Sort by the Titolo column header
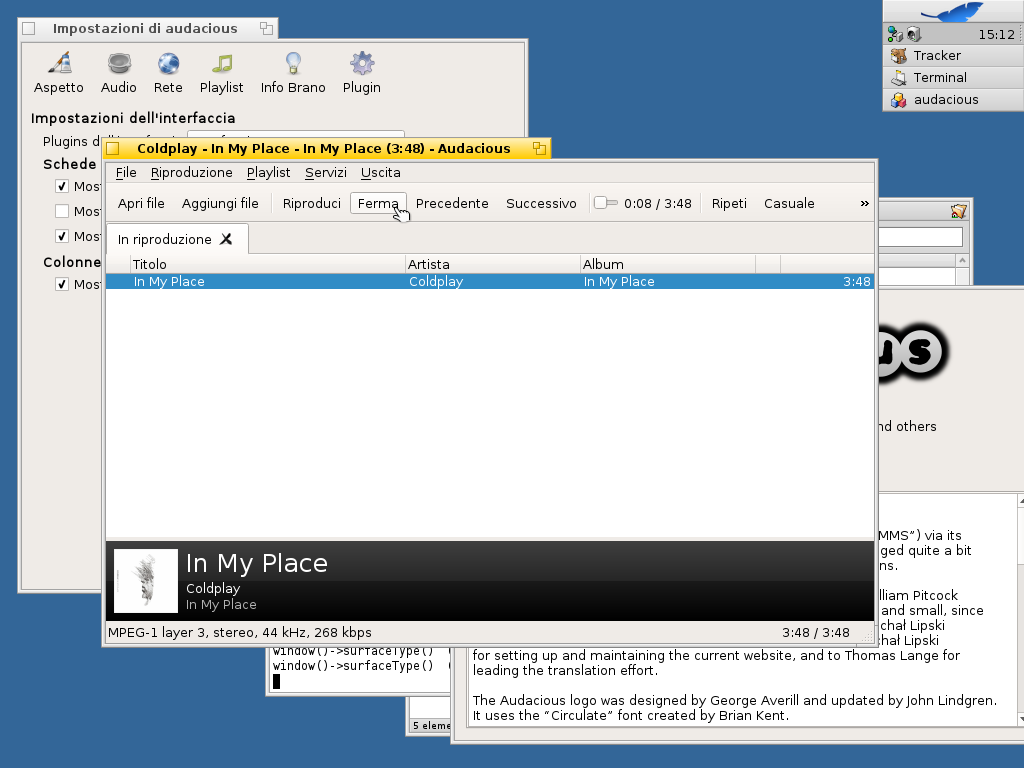The height and width of the screenshot is (768, 1024). 268,264
